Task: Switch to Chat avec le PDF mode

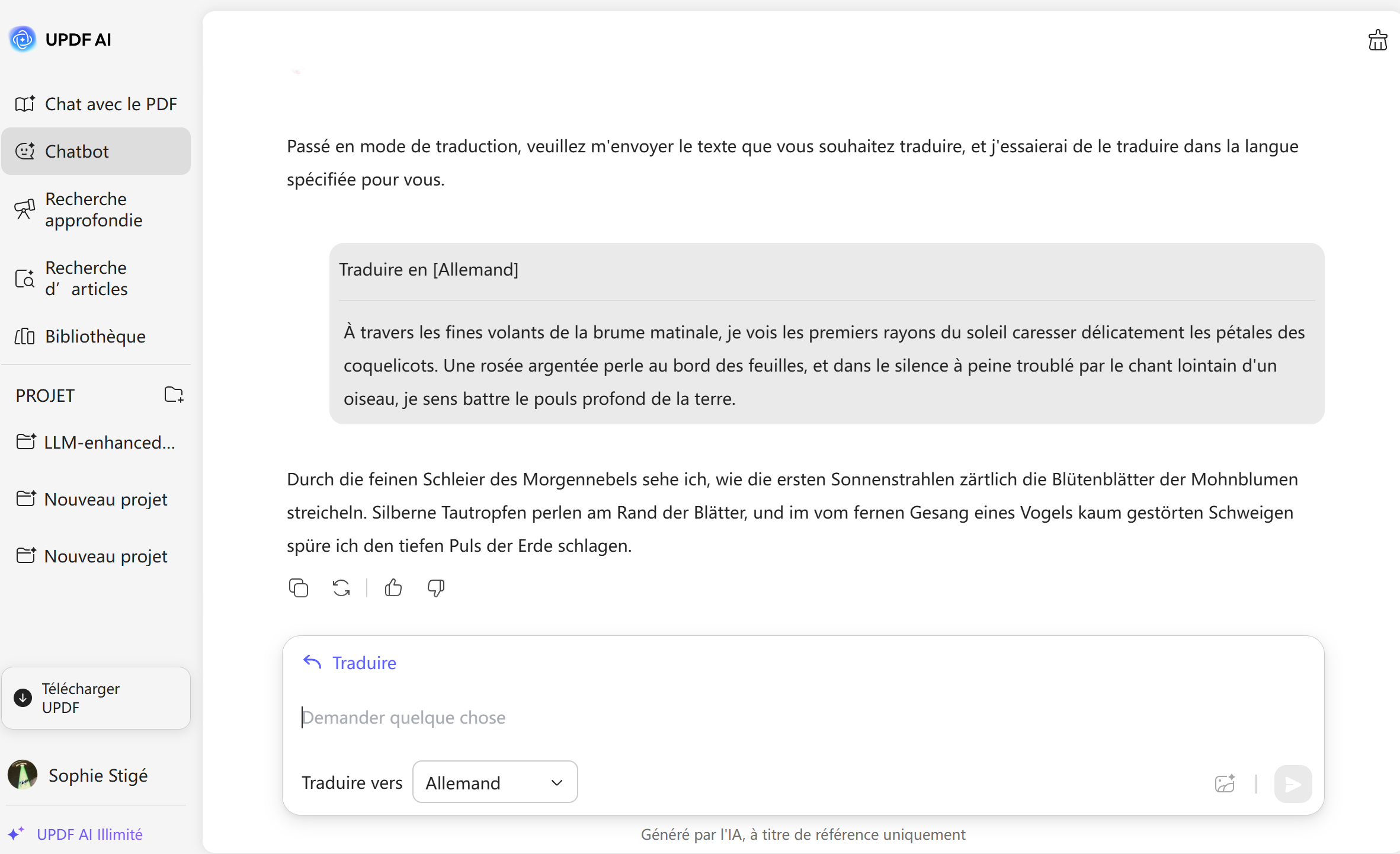Action: point(97,103)
